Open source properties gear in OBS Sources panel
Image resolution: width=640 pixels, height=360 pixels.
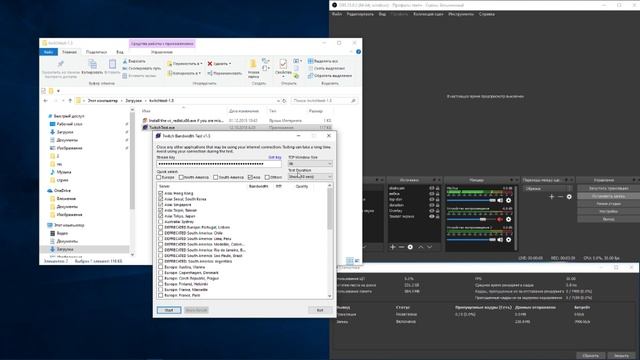410,247
